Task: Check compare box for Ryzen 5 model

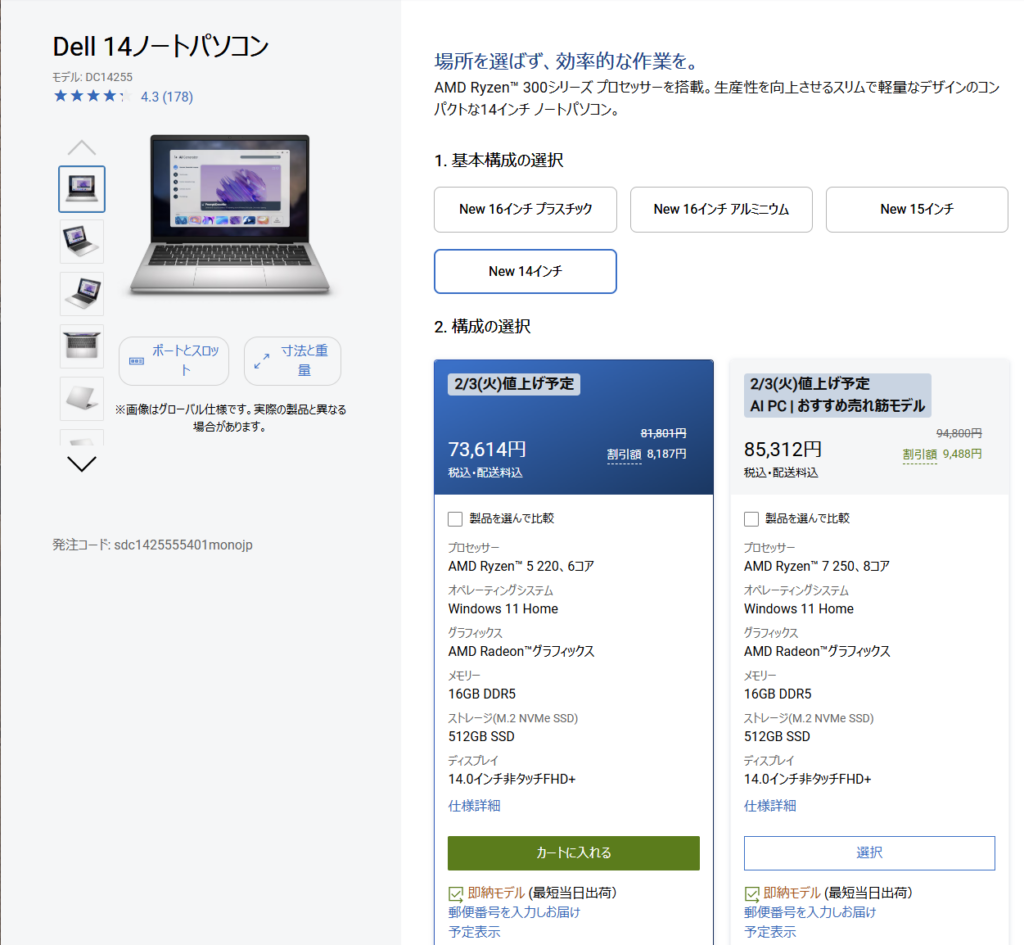Action: coord(456,519)
